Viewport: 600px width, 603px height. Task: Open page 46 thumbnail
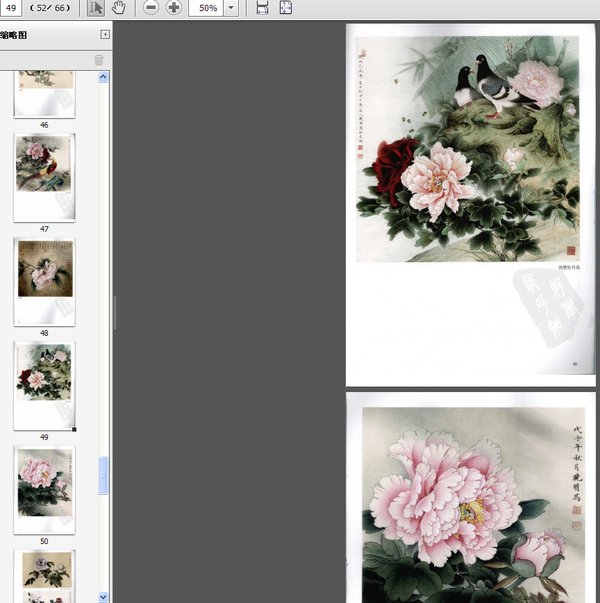point(44,94)
